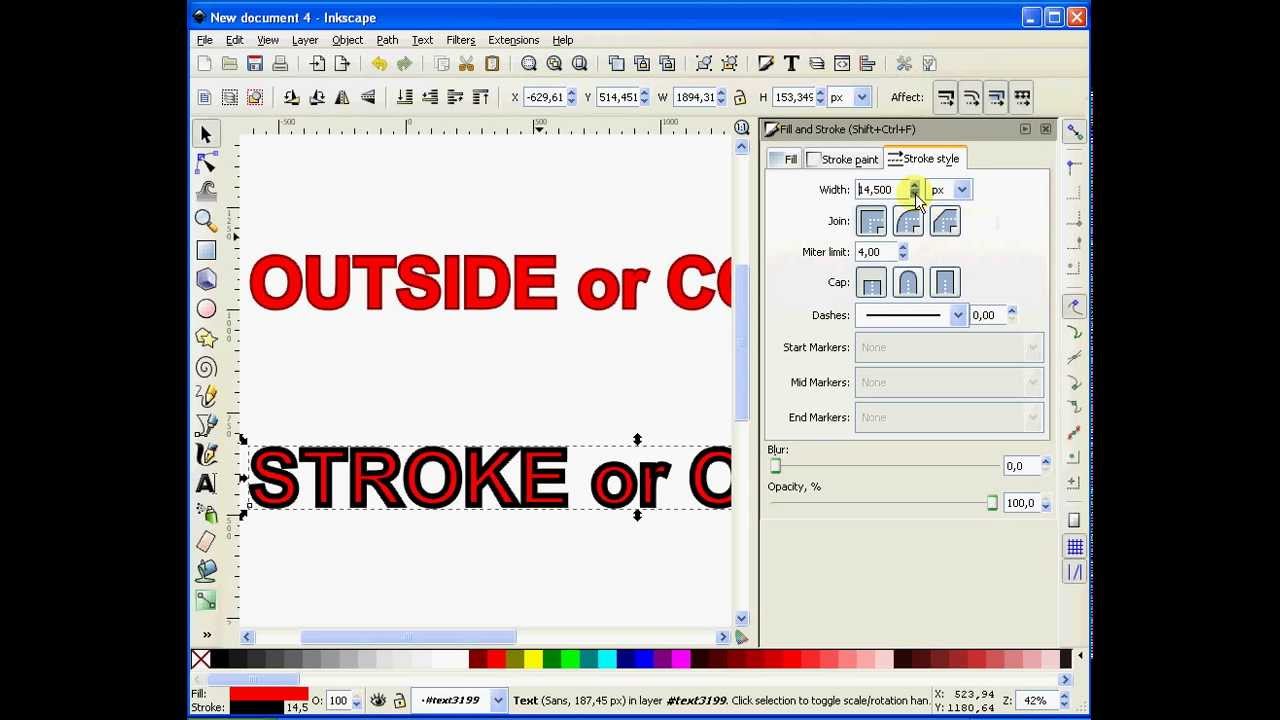Click the stroke Width input field
The width and height of the screenshot is (1280, 720).
tap(881, 190)
